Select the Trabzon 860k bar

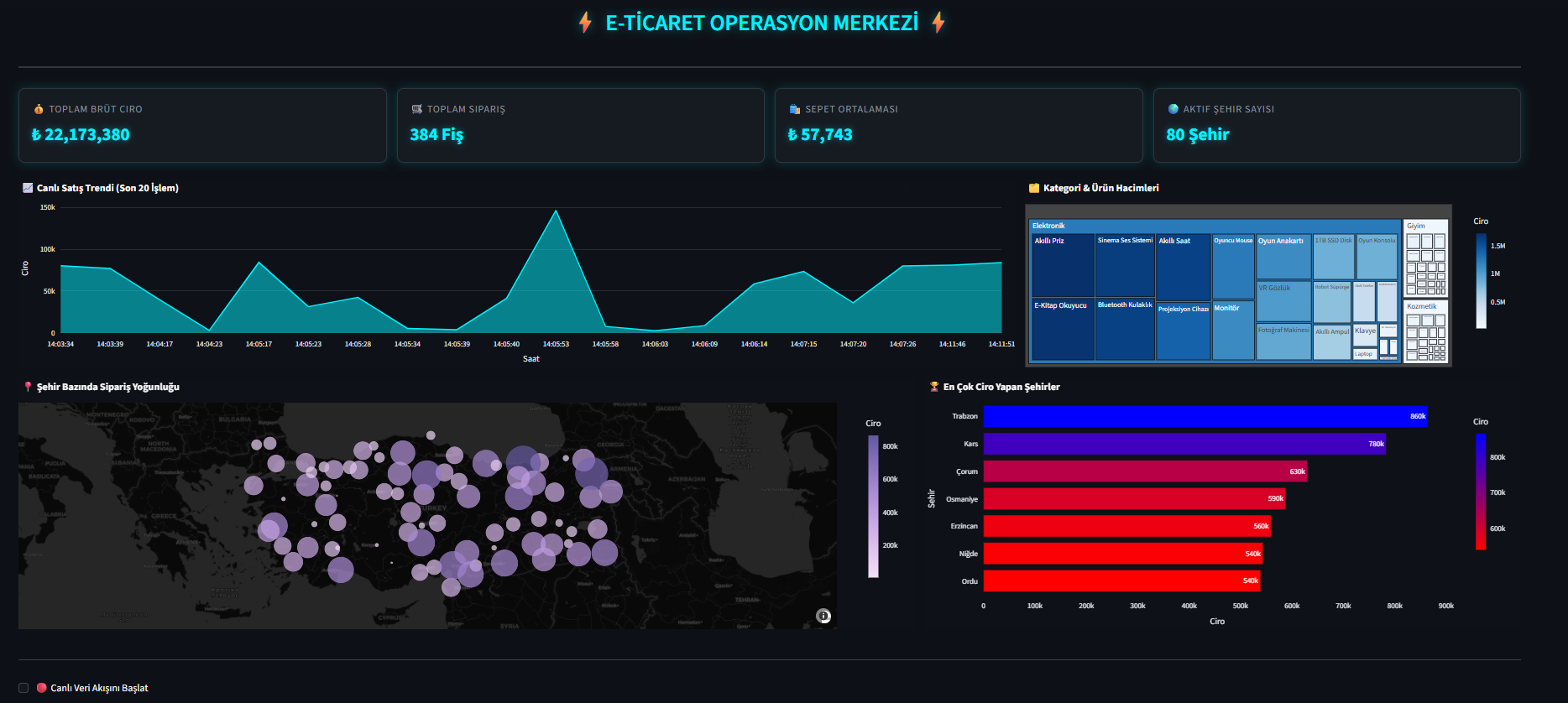pos(1205,416)
